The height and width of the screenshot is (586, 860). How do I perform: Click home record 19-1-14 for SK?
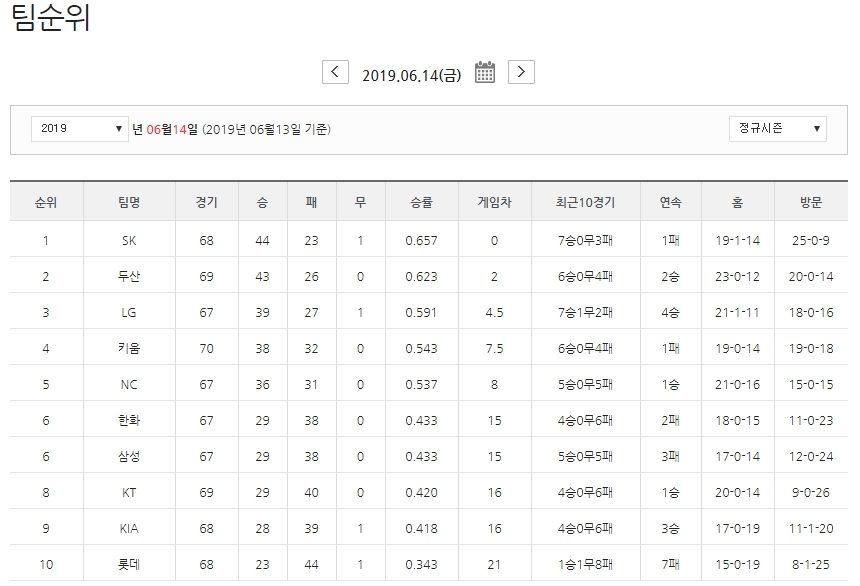tap(737, 240)
